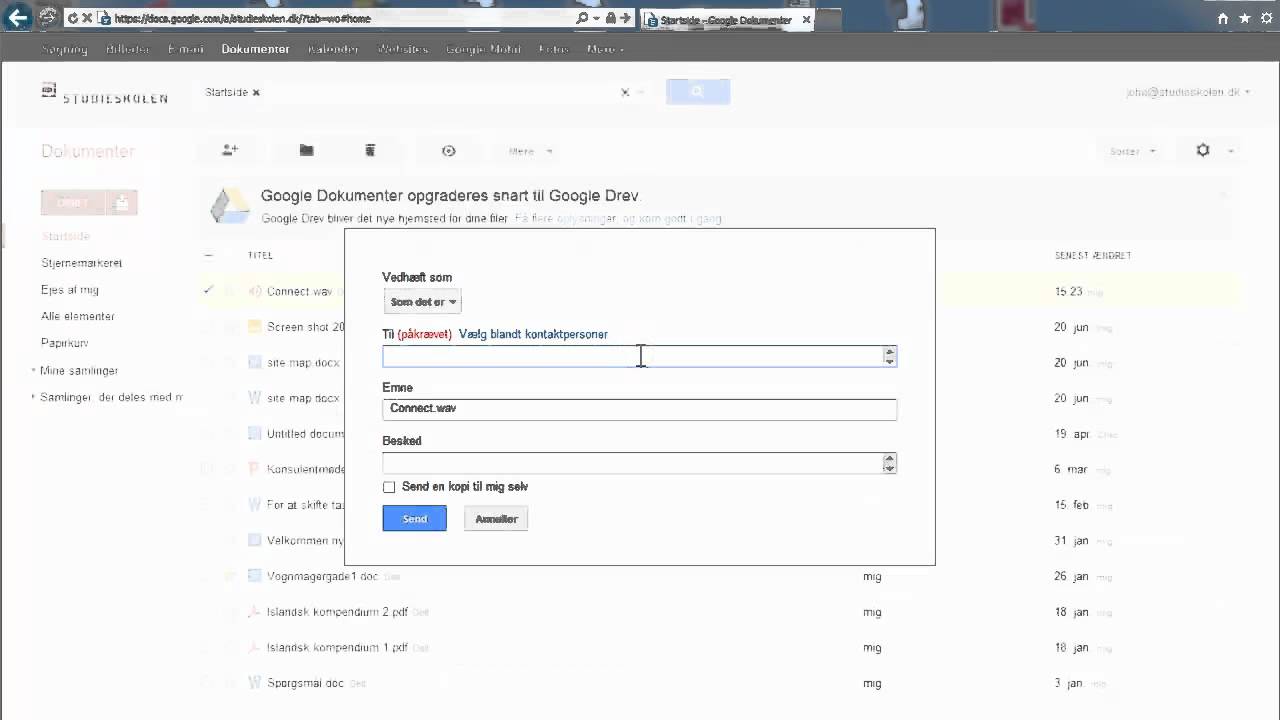Open Stjernemarkeret in sidebar
The image size is (1280, 720).
[82, 263]
